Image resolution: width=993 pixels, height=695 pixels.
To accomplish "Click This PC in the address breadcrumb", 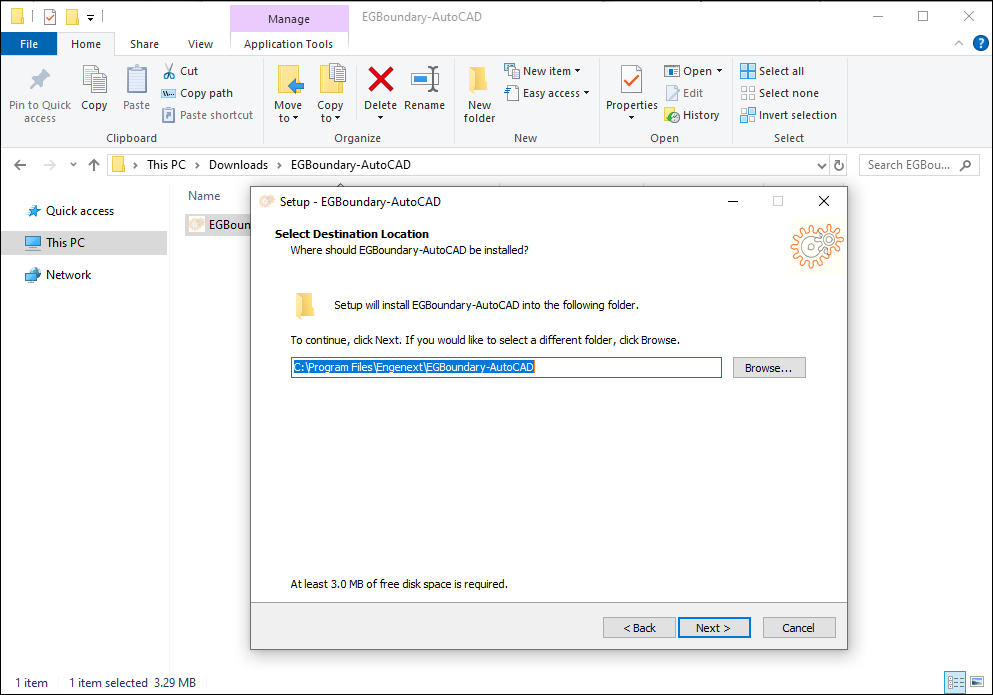I will [167, 165].
